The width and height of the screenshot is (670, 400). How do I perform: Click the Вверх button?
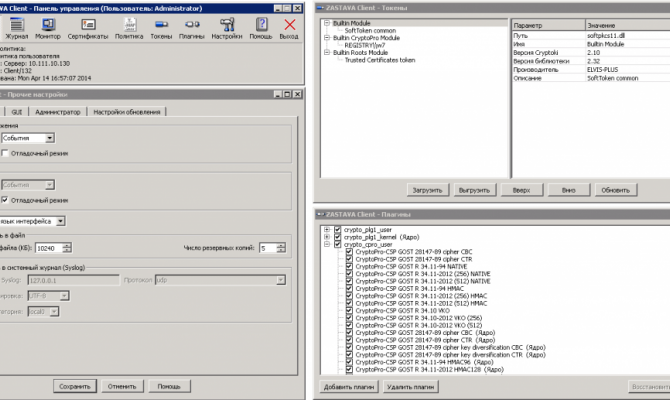pyautogui.click(x=521, y=190)
